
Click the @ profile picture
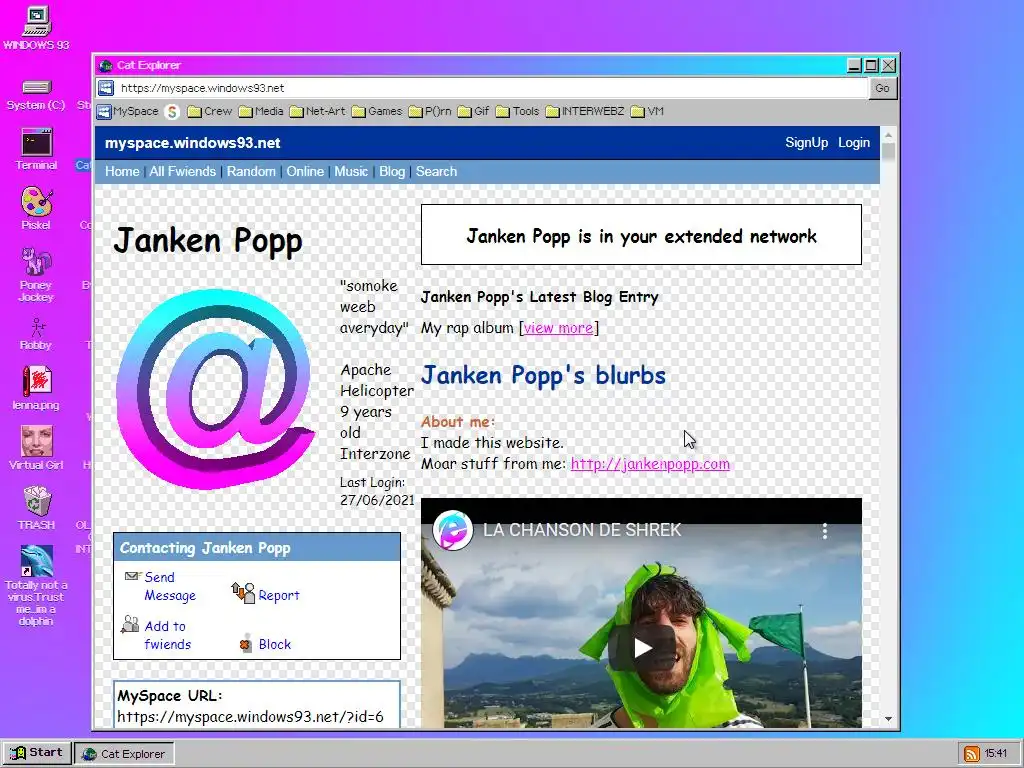(215, 389)
